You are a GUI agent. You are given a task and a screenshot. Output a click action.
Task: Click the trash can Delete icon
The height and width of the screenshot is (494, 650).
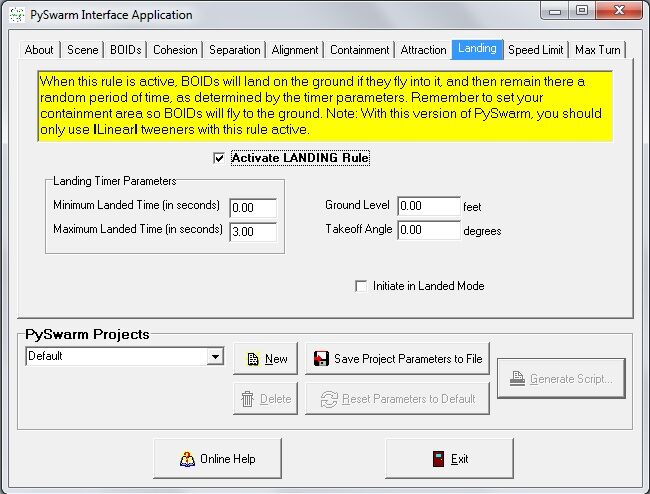point(247,399)
